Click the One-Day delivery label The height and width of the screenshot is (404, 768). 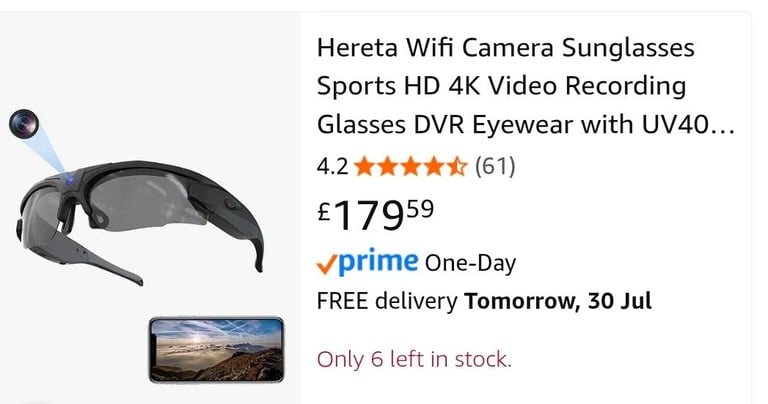[470, 263]
